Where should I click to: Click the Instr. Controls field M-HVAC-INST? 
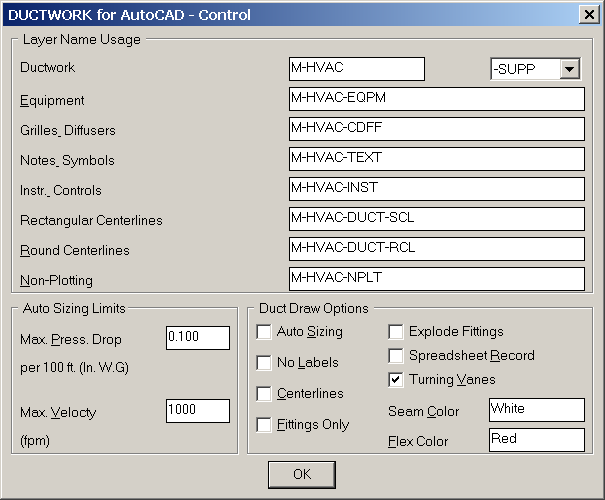coord(437,189)
